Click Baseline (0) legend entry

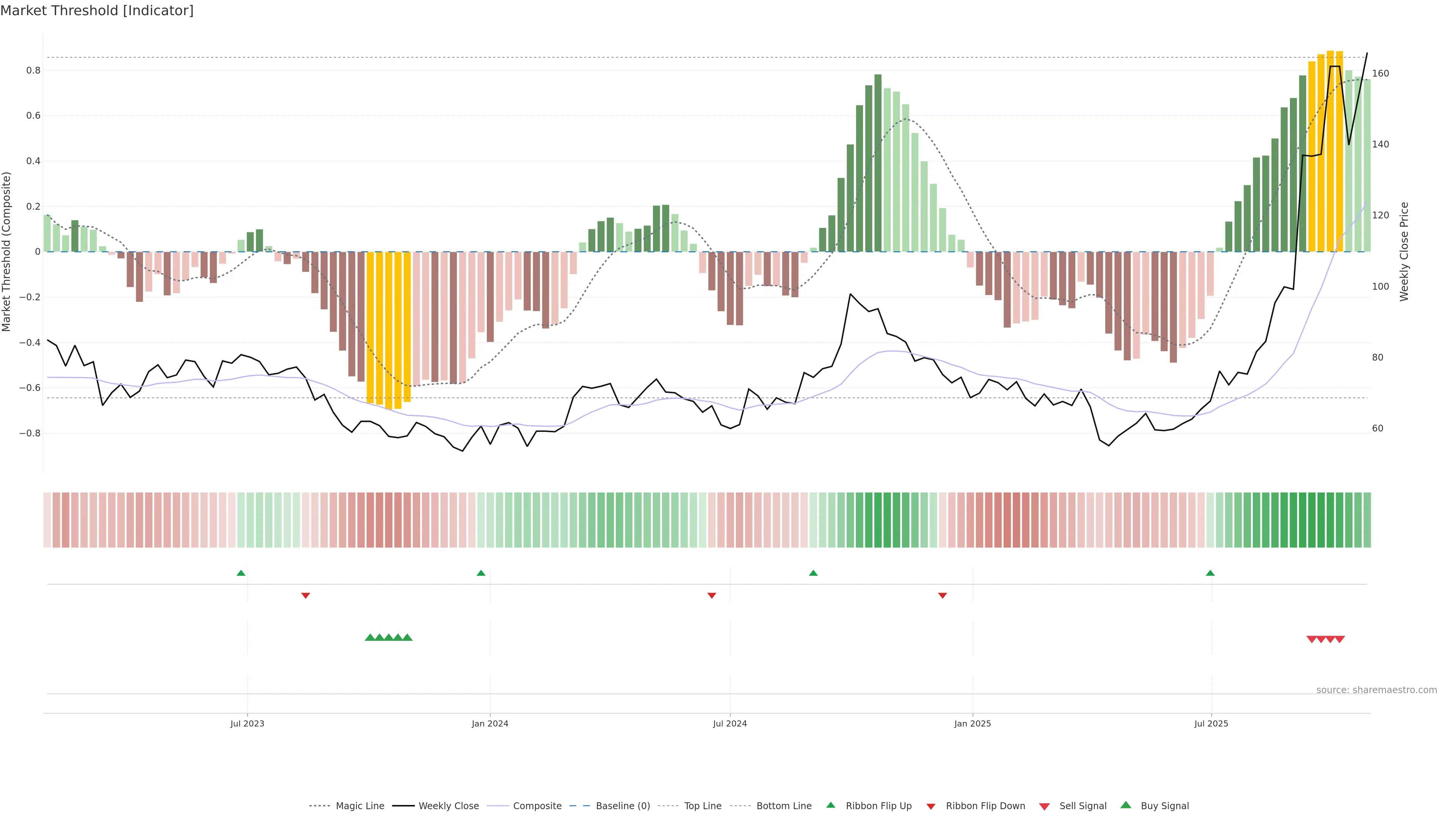click(622, 805)
